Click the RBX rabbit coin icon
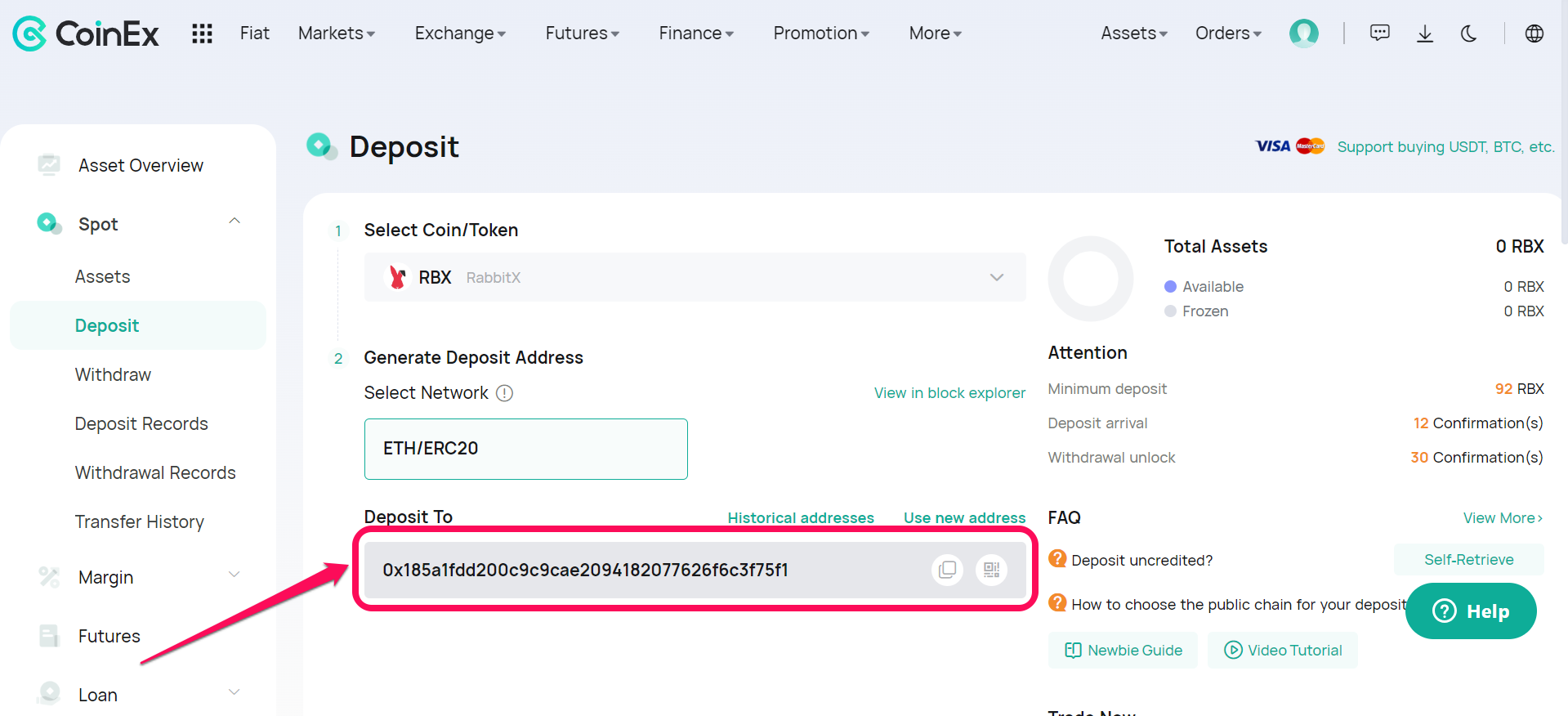Viewport: 1568px width, 716px height. tap(397, 277)
